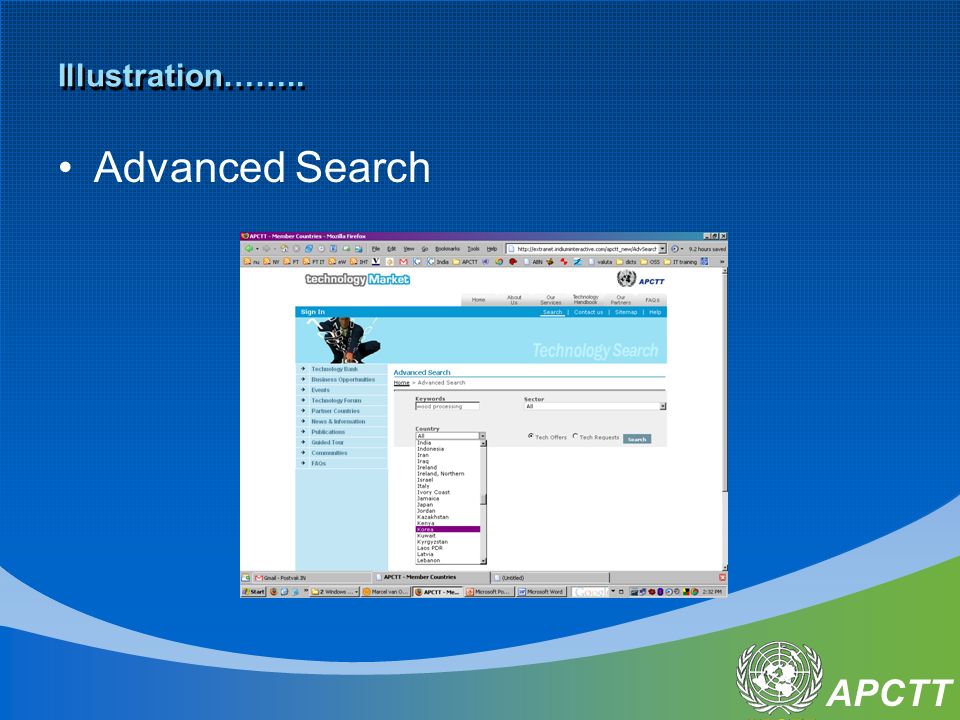Click the blue Search button in form
The height and width of the screenshot is (720, 960).
coord(637,439)
